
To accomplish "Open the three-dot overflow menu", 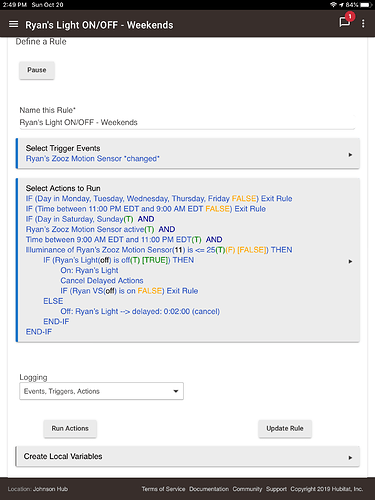I will coord(363,24).
